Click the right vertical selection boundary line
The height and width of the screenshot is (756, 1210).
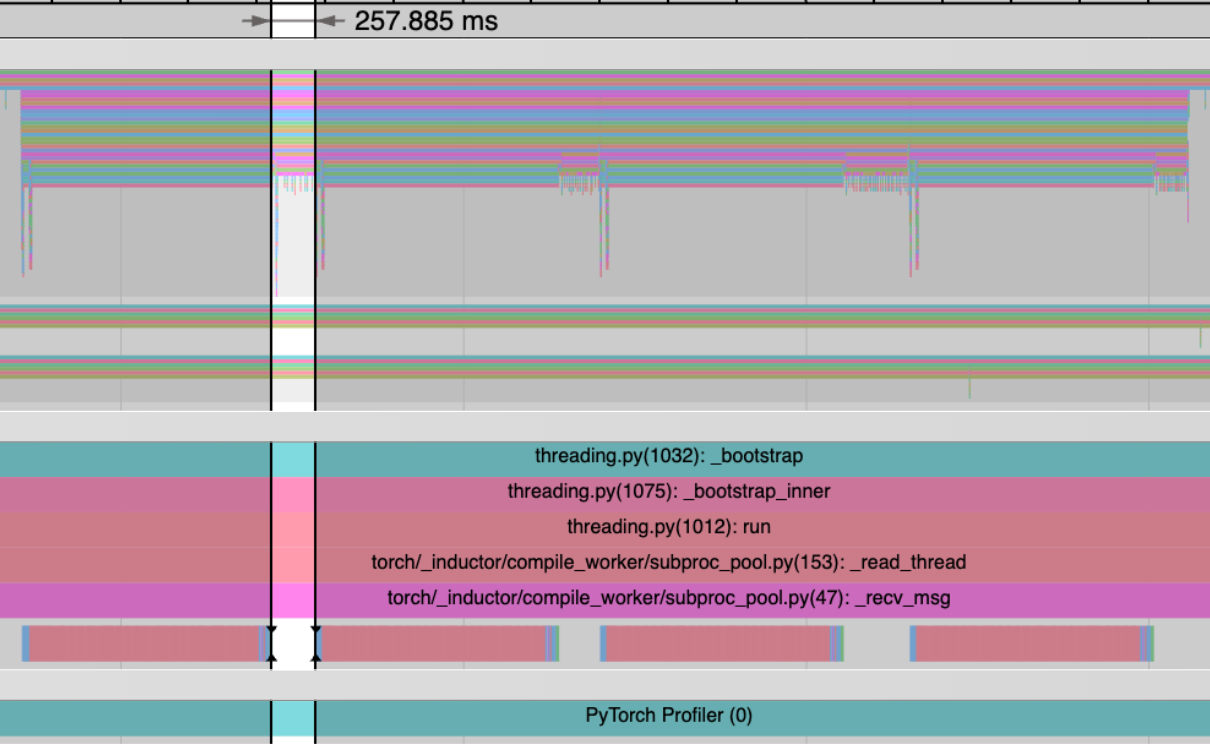(x=315, y=250)
